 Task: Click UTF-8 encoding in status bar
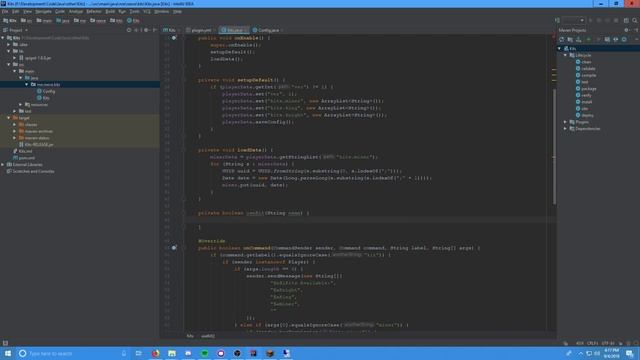pos(608,343)
